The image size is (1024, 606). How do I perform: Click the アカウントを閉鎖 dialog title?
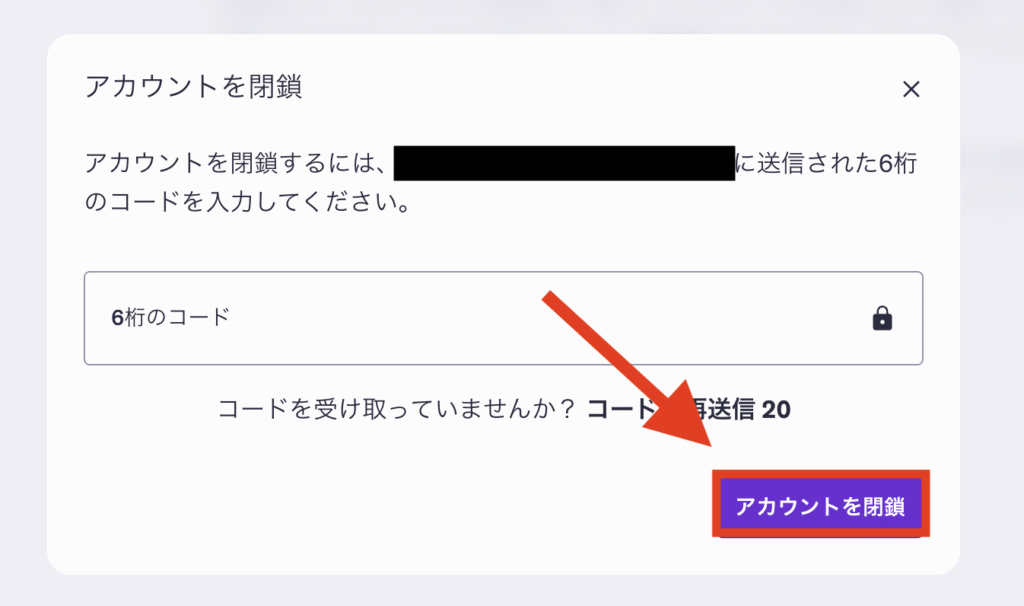pyautogui.click(x=194, y=87)
